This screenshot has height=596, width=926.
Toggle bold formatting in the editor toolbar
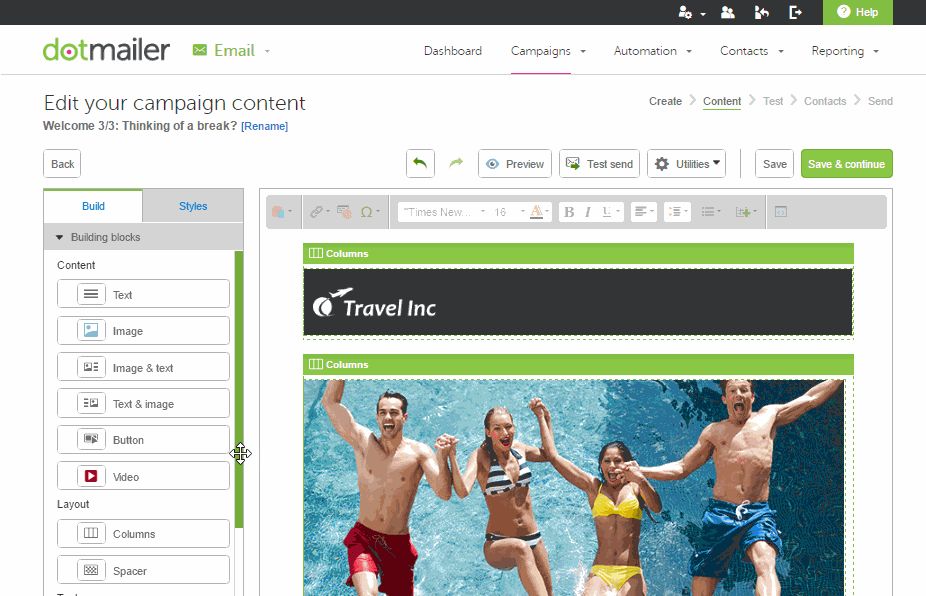569,211
